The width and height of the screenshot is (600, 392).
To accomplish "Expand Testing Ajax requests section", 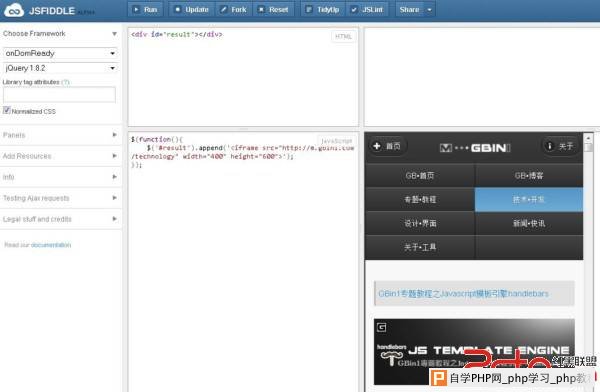I will coord(60,198).
